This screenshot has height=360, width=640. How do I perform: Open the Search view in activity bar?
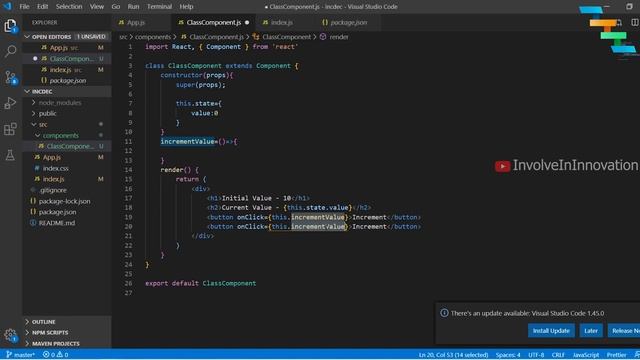pyautogui.click(x=10, y=51)
